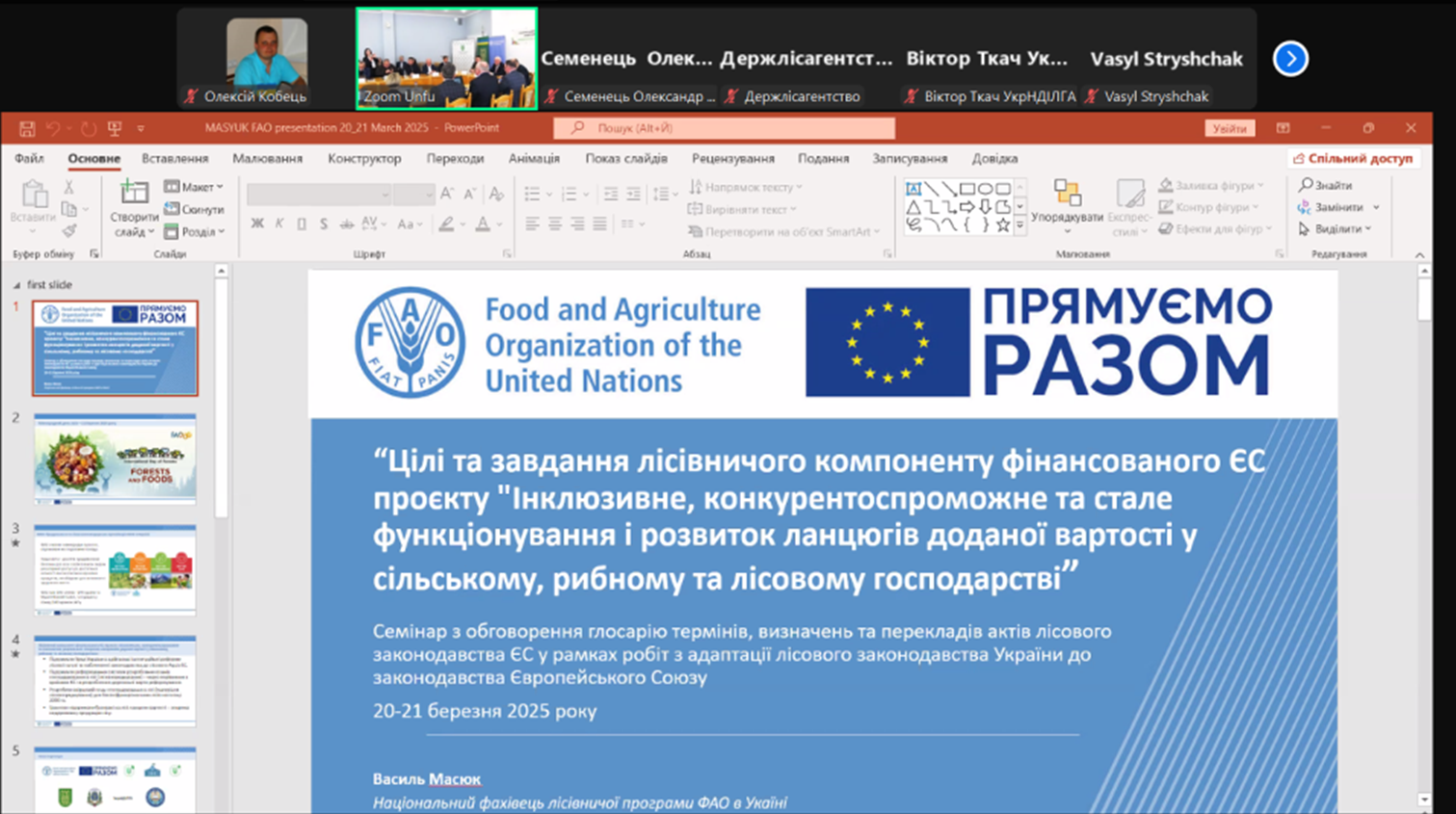This screenshot has width=1456, height=814.
Task: Select the Text Box shape in shapes gallery
Action: coord(913,189)
